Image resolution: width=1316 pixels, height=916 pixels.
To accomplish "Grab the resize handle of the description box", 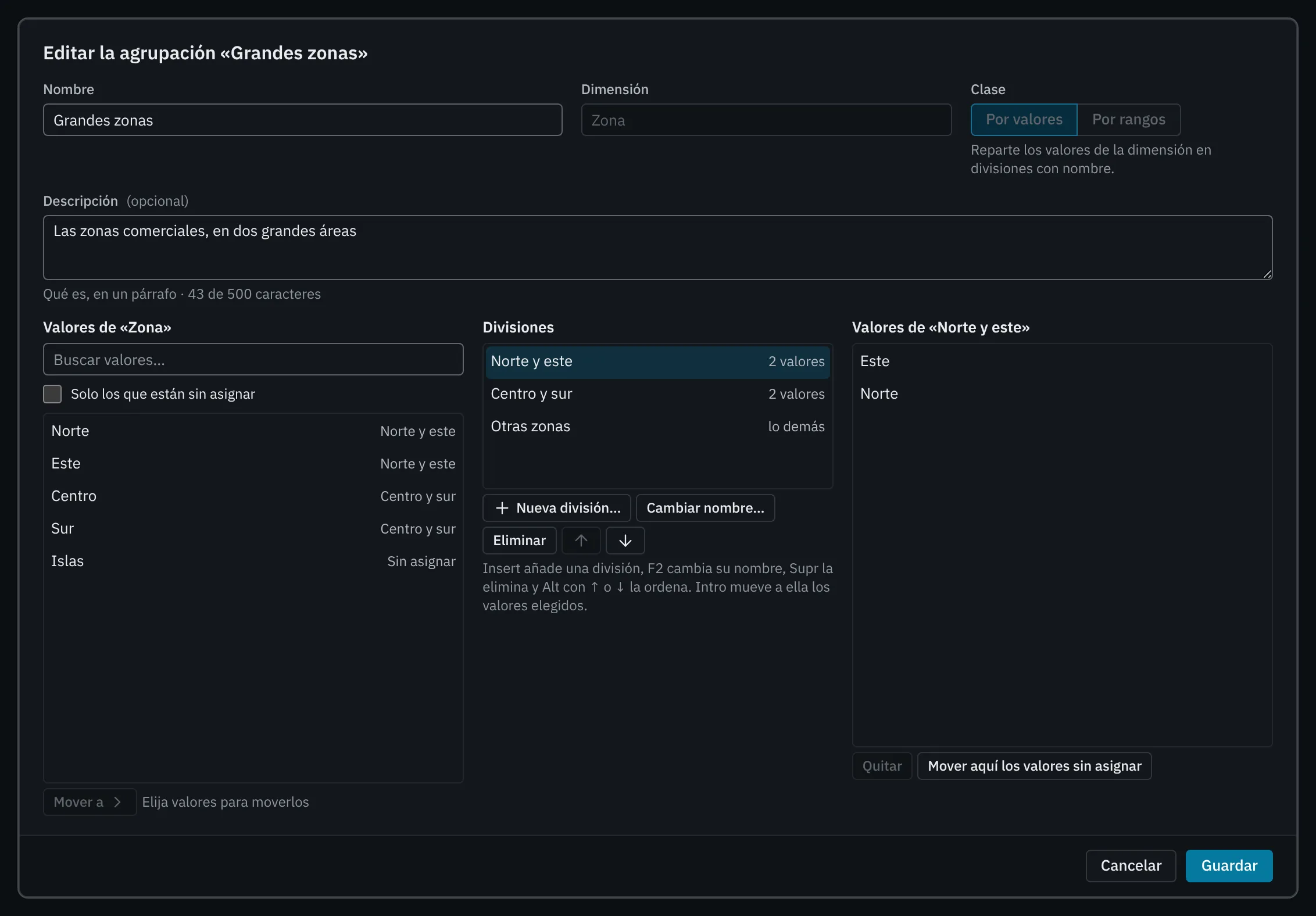I will click(1267, 274).
